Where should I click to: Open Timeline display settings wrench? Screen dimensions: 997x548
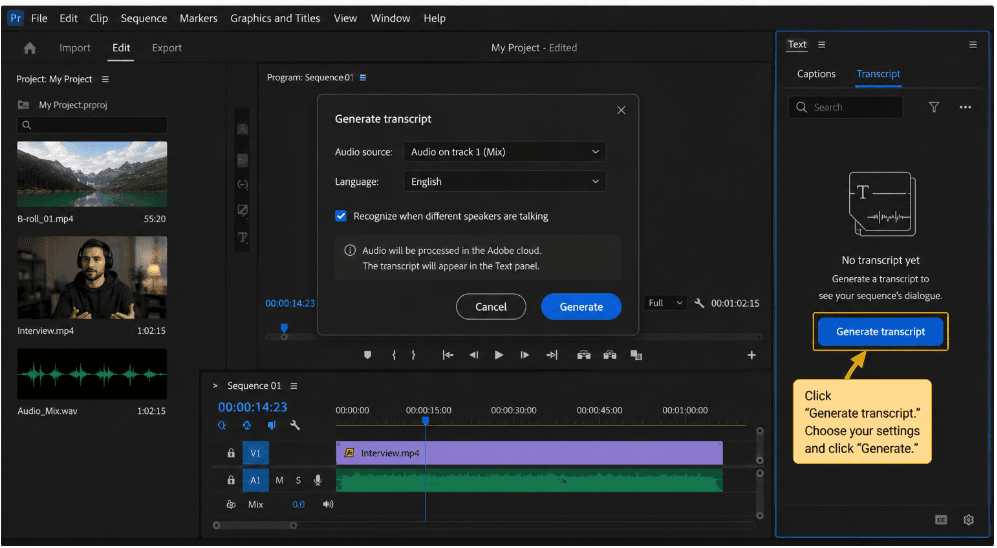[x=295, y=425]
